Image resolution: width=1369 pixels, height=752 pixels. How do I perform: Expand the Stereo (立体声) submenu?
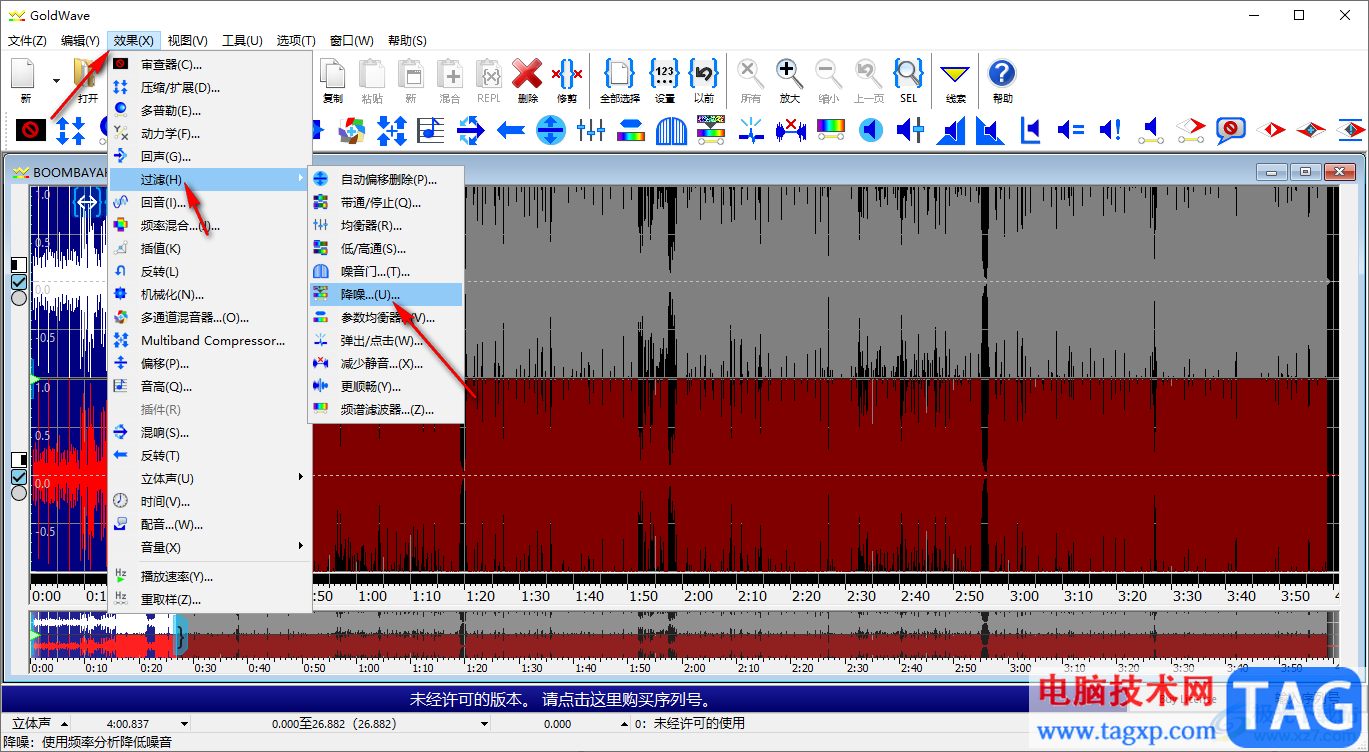pyautogui.click(x=210, y=478)
